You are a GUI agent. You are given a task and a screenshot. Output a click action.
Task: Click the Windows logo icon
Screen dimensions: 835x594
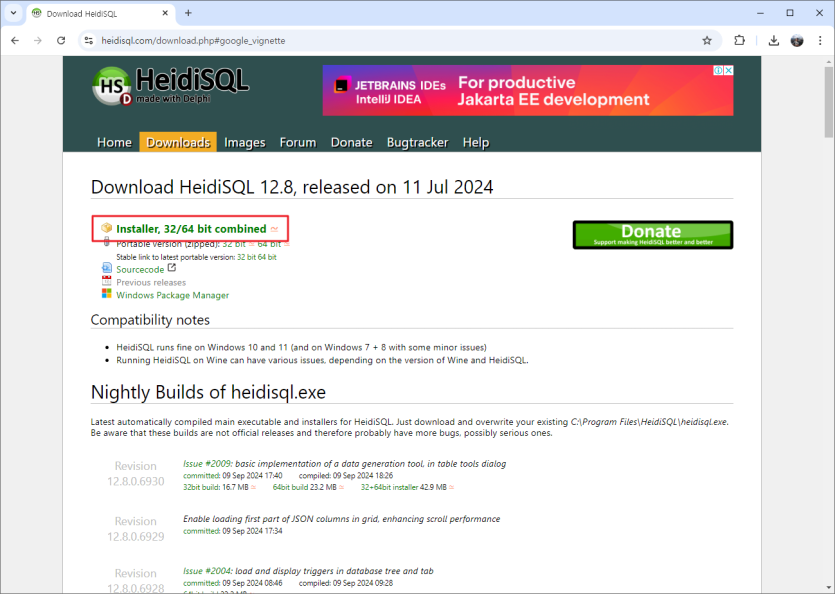tap(107, 294)
